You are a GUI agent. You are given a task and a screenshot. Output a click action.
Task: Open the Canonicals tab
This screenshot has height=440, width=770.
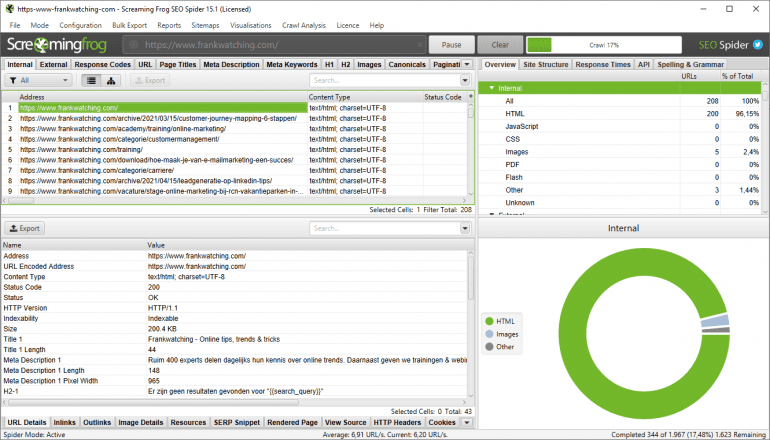407,64
